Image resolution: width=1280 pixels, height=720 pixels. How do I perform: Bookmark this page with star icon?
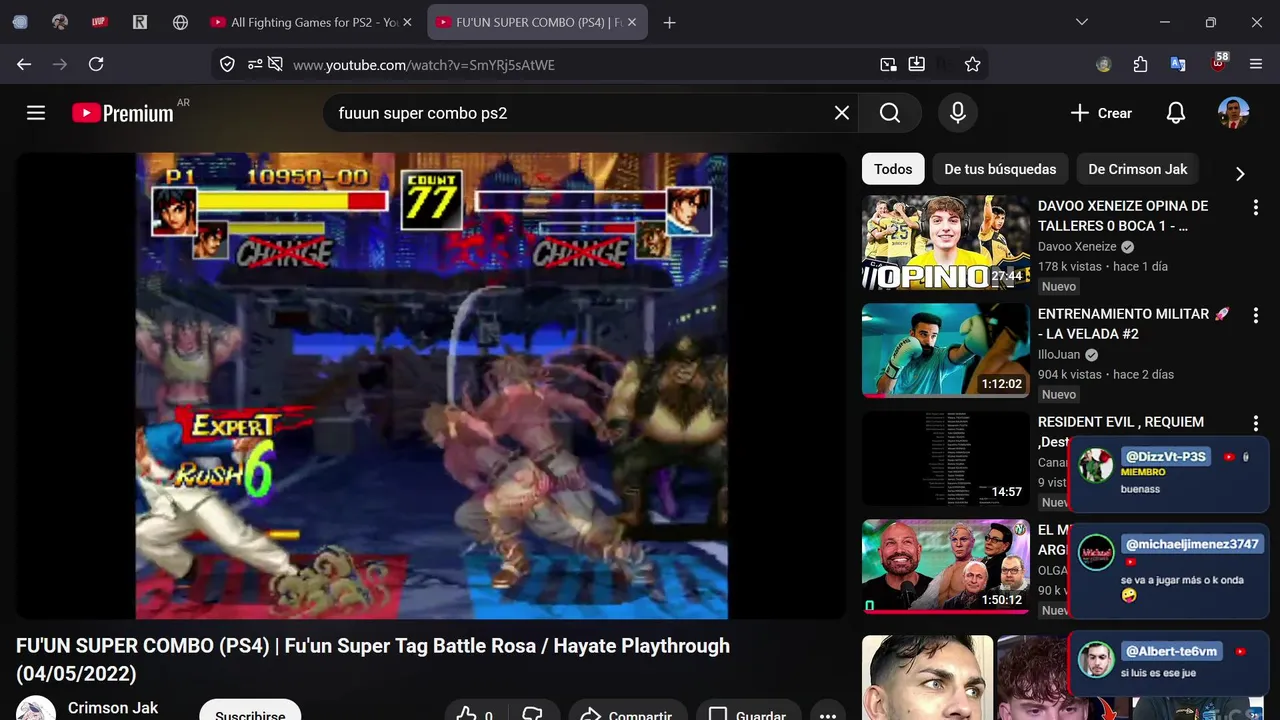click(972, 64)
